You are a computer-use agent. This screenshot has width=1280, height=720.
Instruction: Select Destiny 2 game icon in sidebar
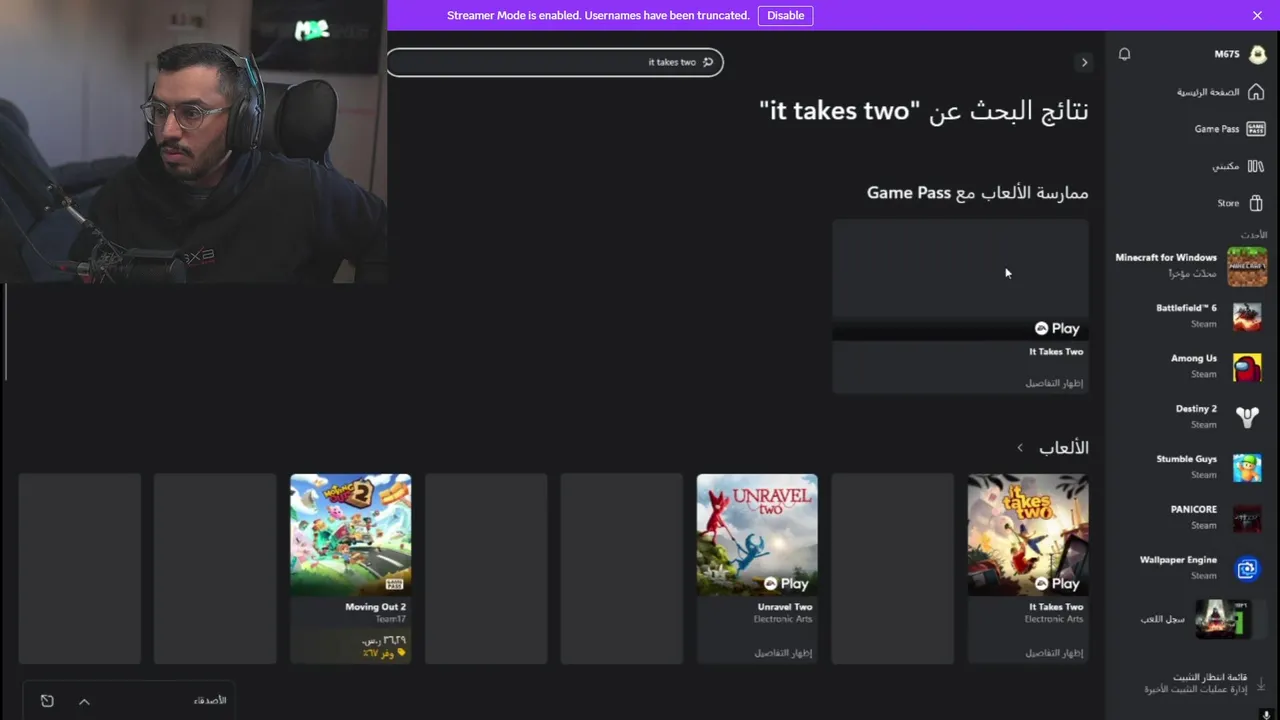tap(1247, 416)
